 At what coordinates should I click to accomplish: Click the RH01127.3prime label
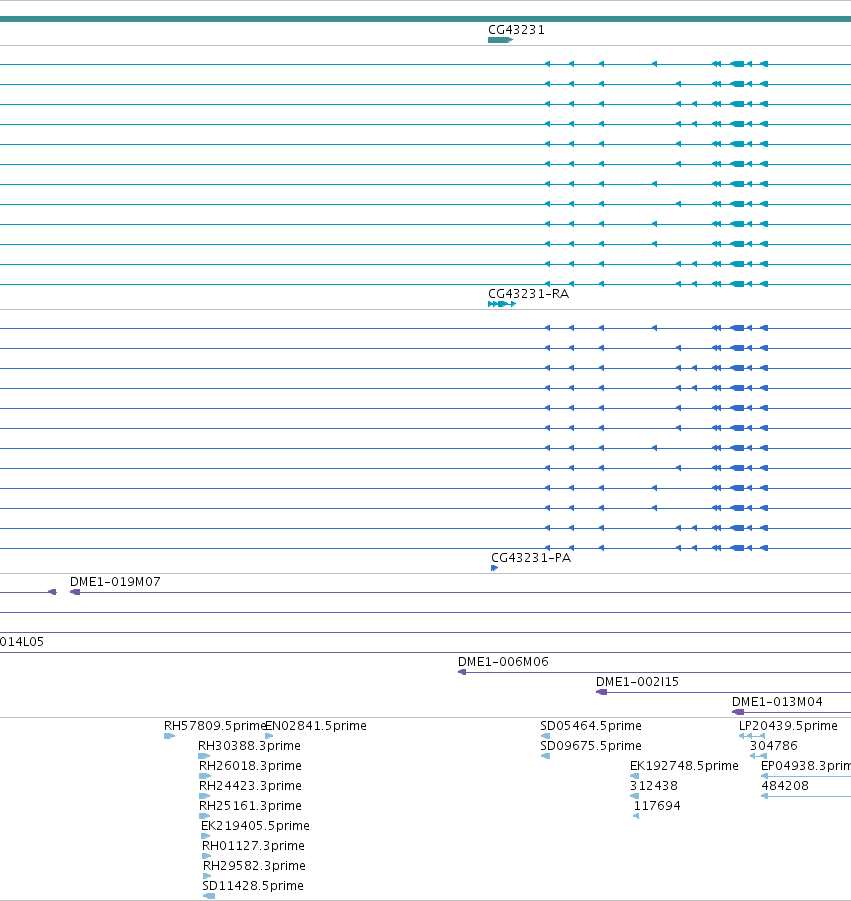point(253,846)
